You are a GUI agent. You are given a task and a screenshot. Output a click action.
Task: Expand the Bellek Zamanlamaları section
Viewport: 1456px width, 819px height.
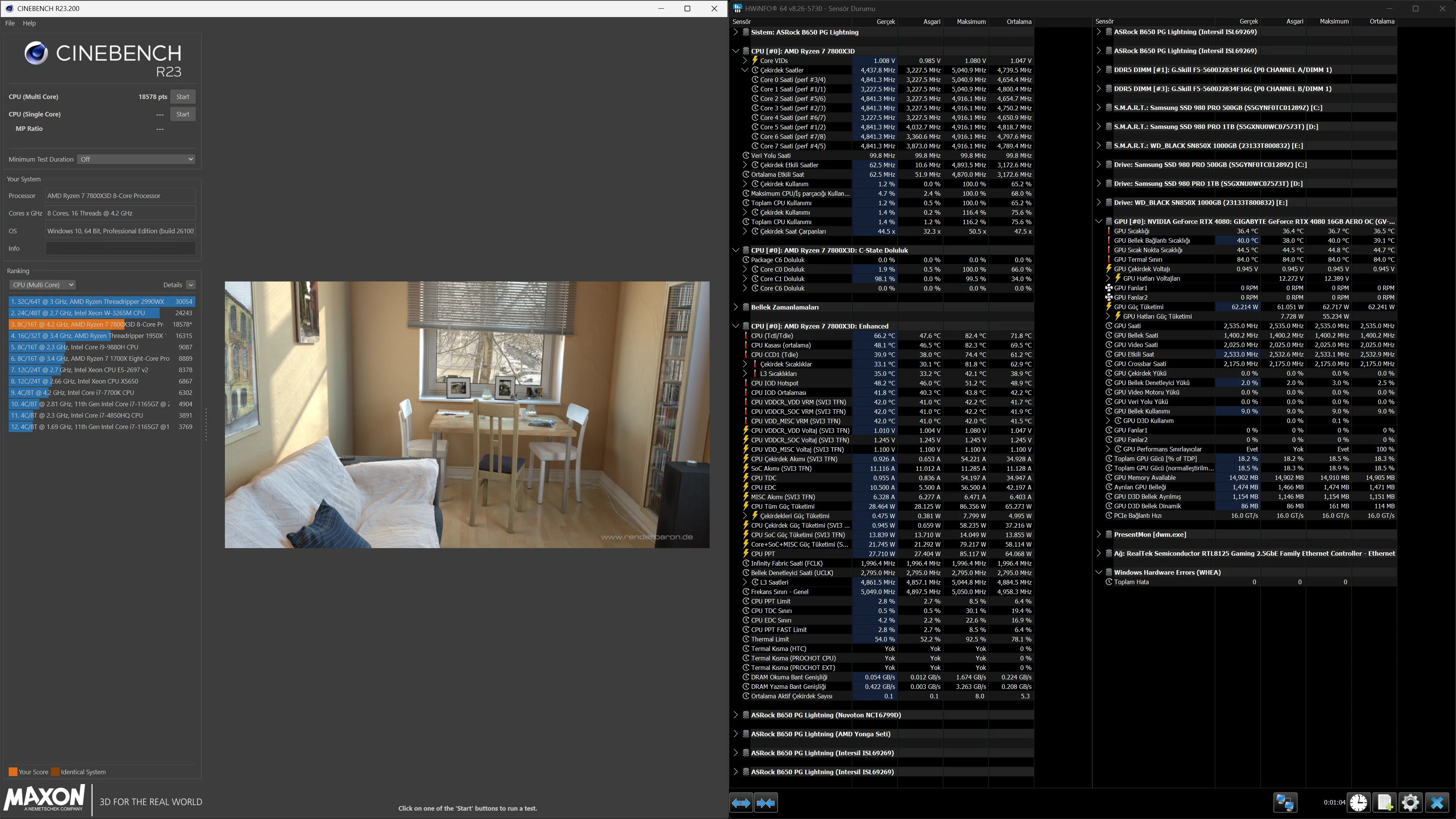pos(735,308)
